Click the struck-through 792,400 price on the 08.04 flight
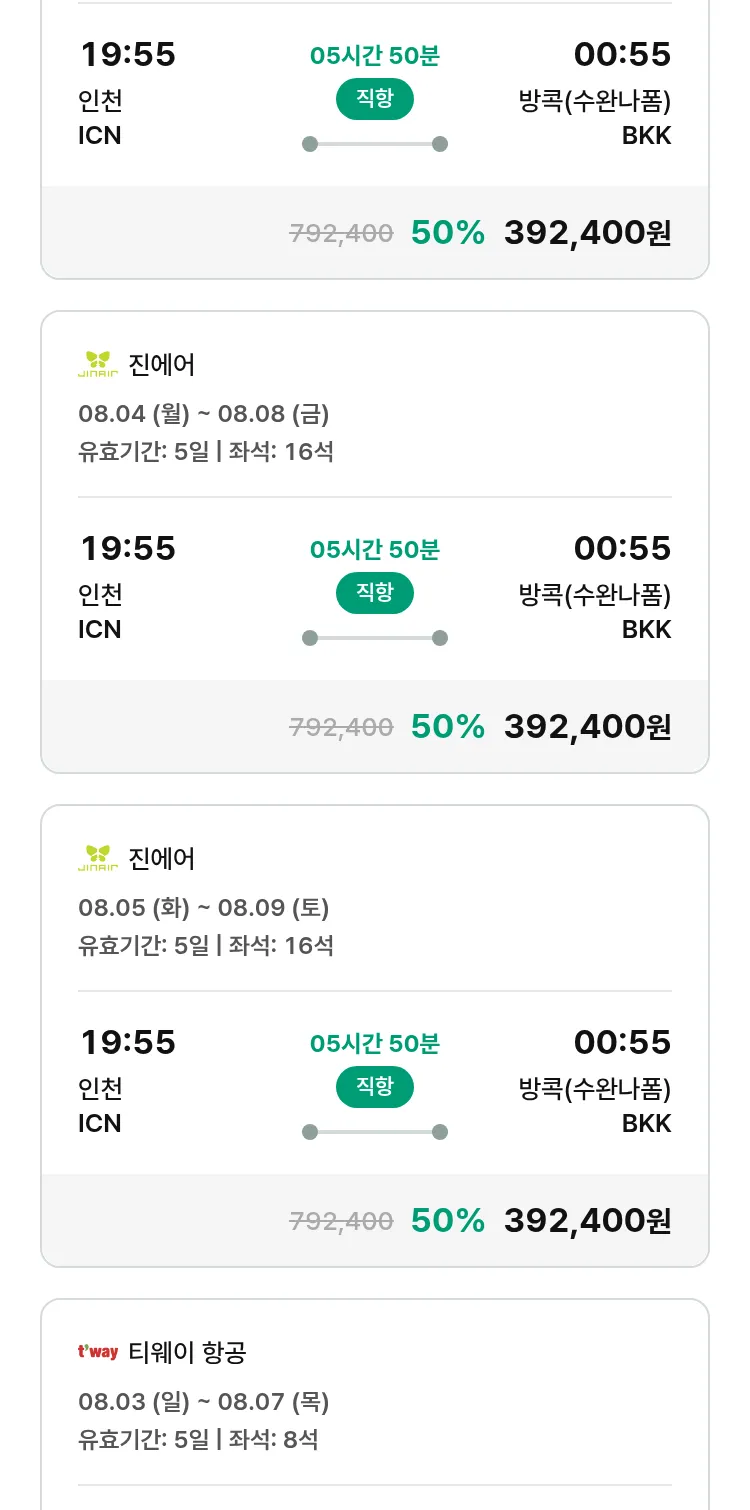Viewport: 750px width, 1510px height. (341, 728)
